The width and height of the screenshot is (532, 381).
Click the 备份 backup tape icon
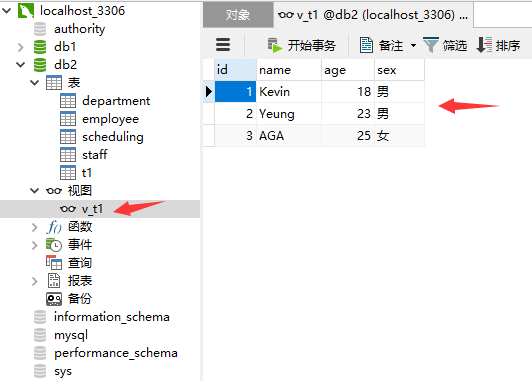[54, 299]
